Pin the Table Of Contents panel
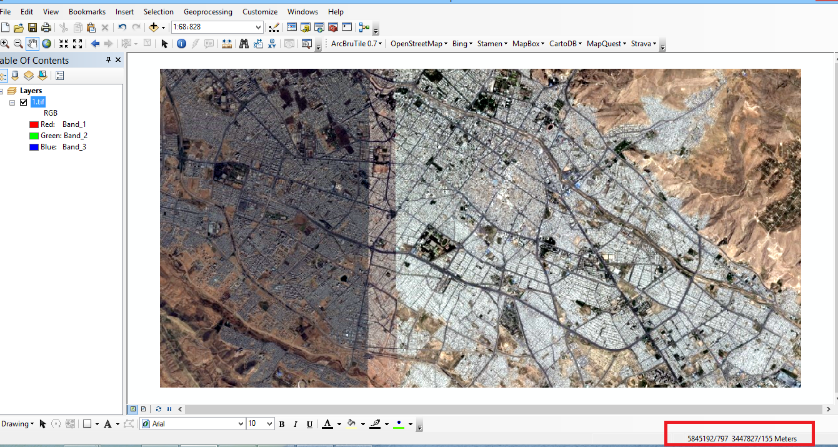Image resolution: width=838 pixels, height=447 pixels. tap(108, 60)
